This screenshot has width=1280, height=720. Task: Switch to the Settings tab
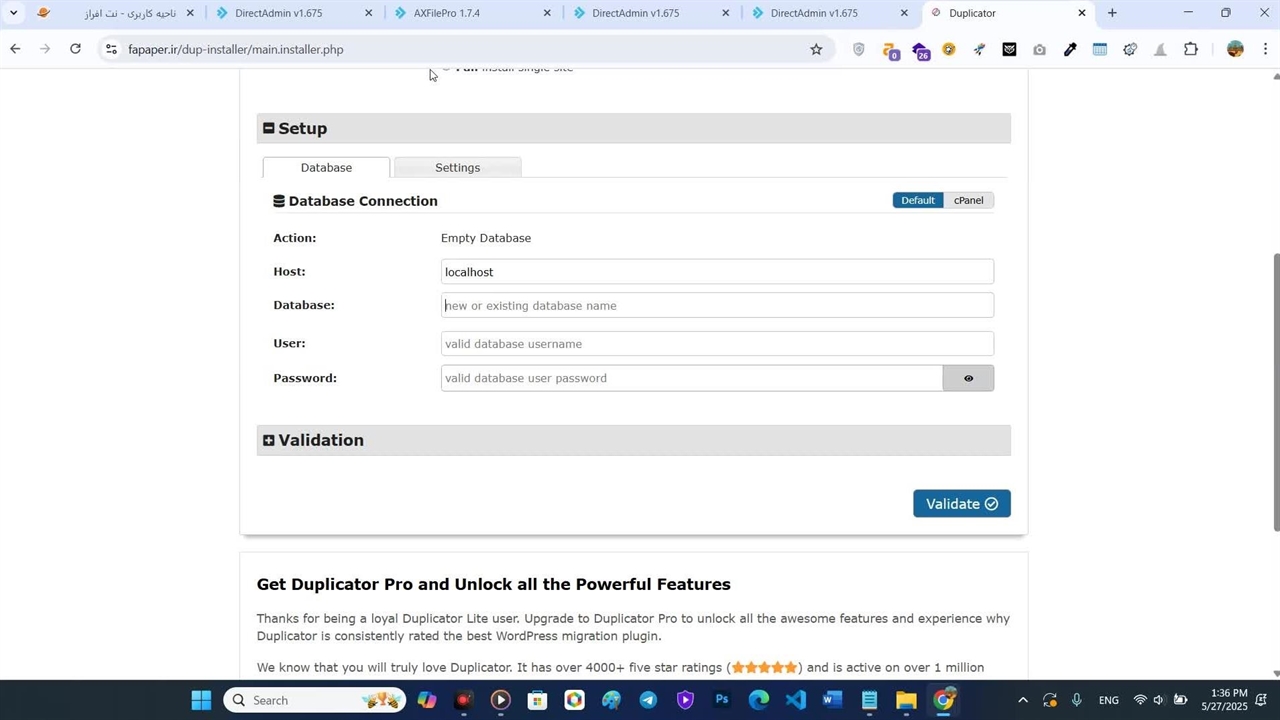pyautogui.click(x=457, y=167)
